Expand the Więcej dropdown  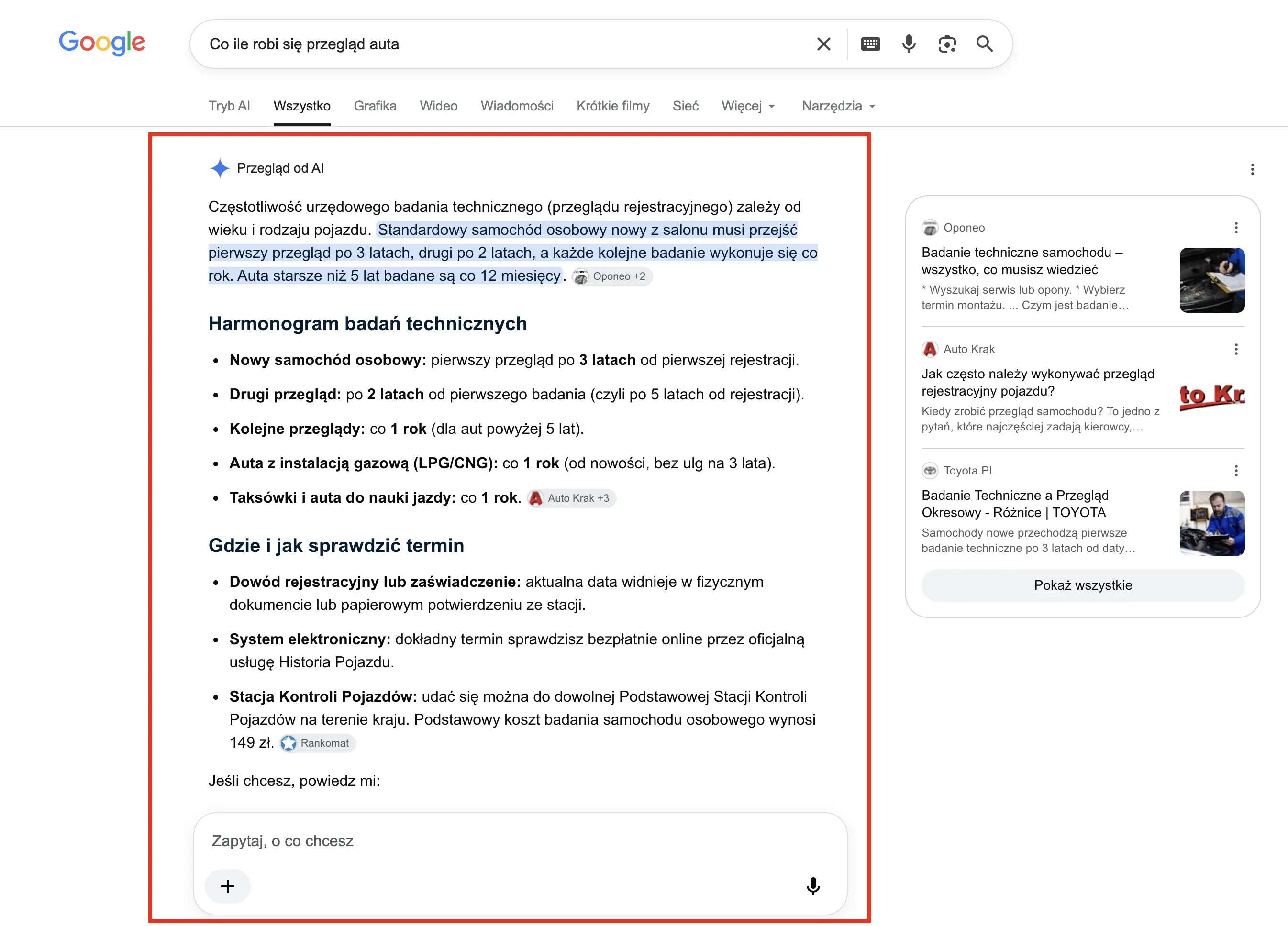point(748,106)
